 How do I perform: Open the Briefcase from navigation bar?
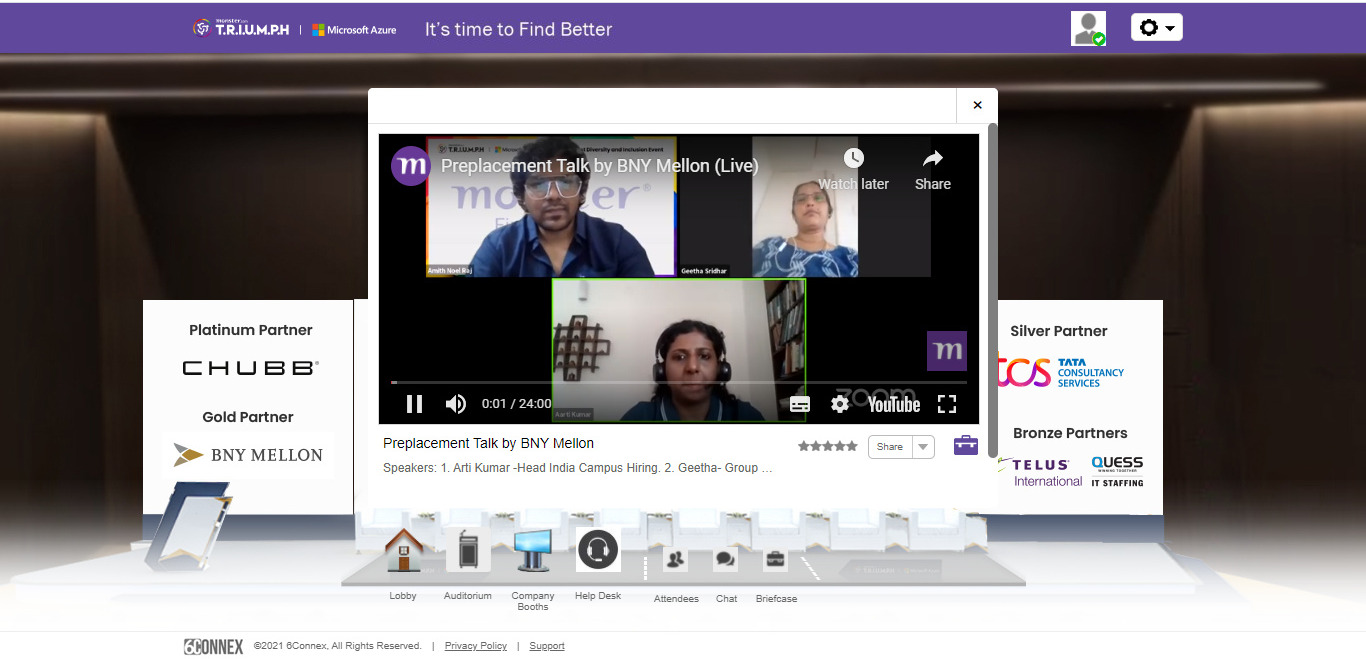click(775, 560)
